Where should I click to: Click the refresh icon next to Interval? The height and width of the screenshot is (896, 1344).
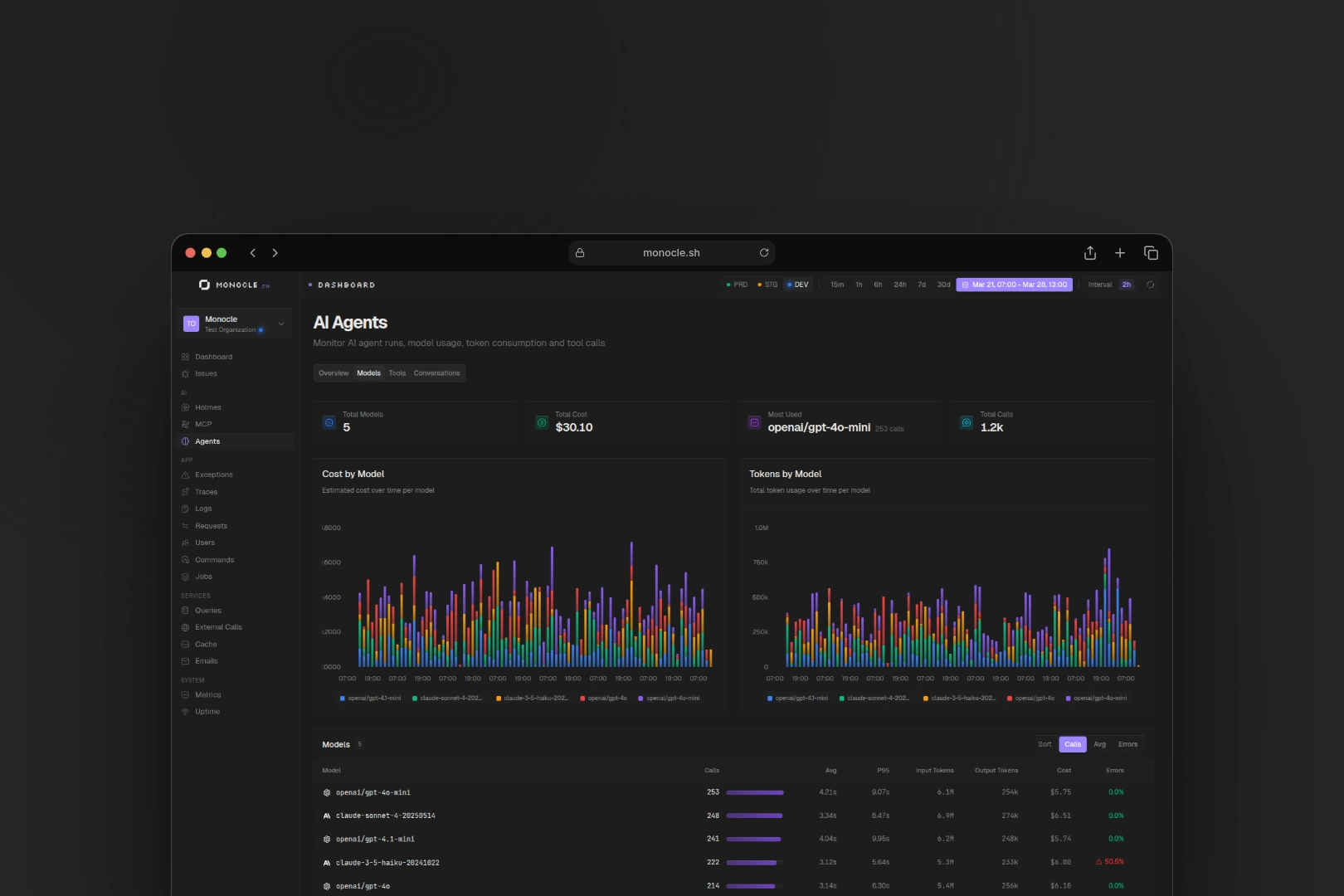[1150, 285]
